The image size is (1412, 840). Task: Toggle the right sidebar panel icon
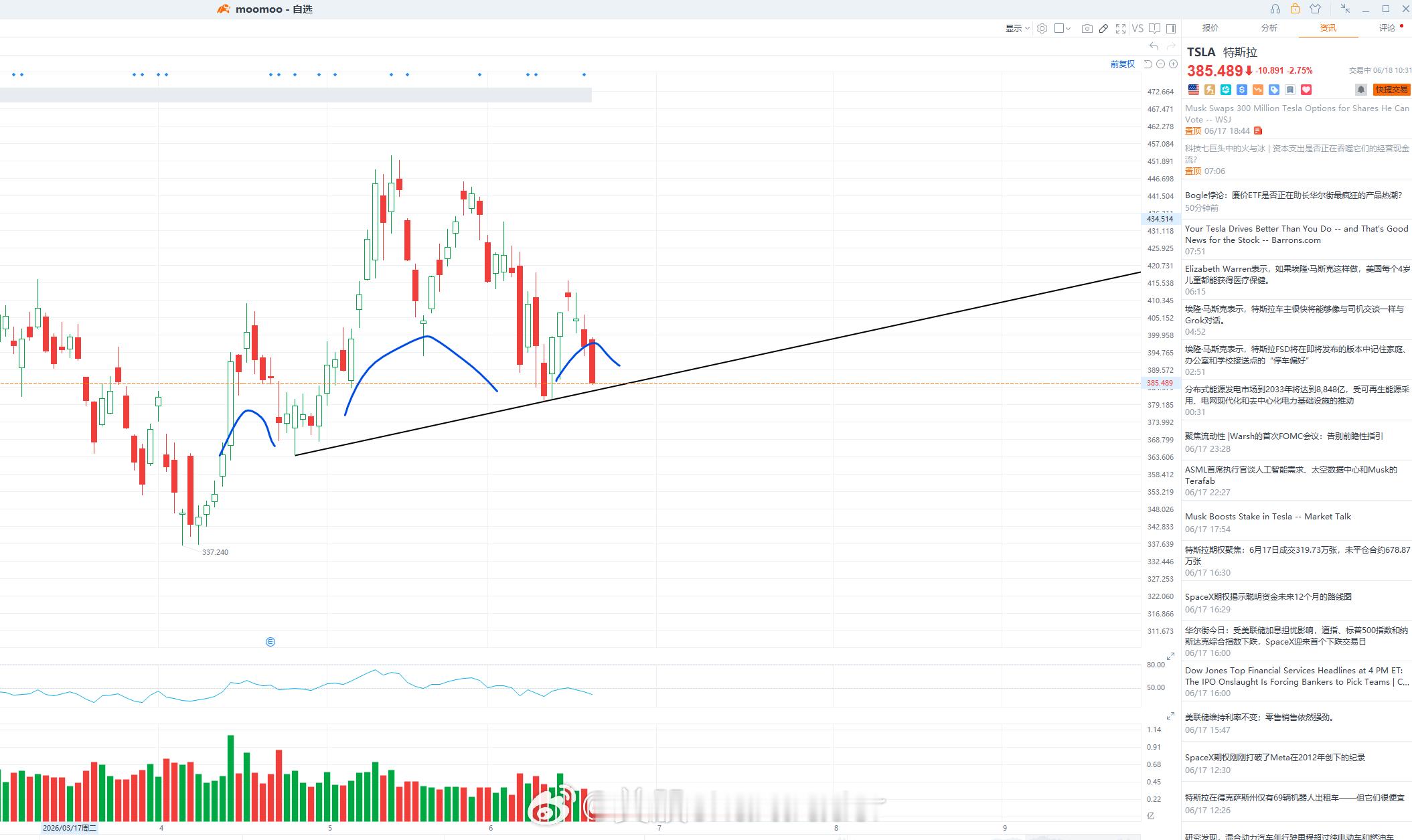point(1171,28)
